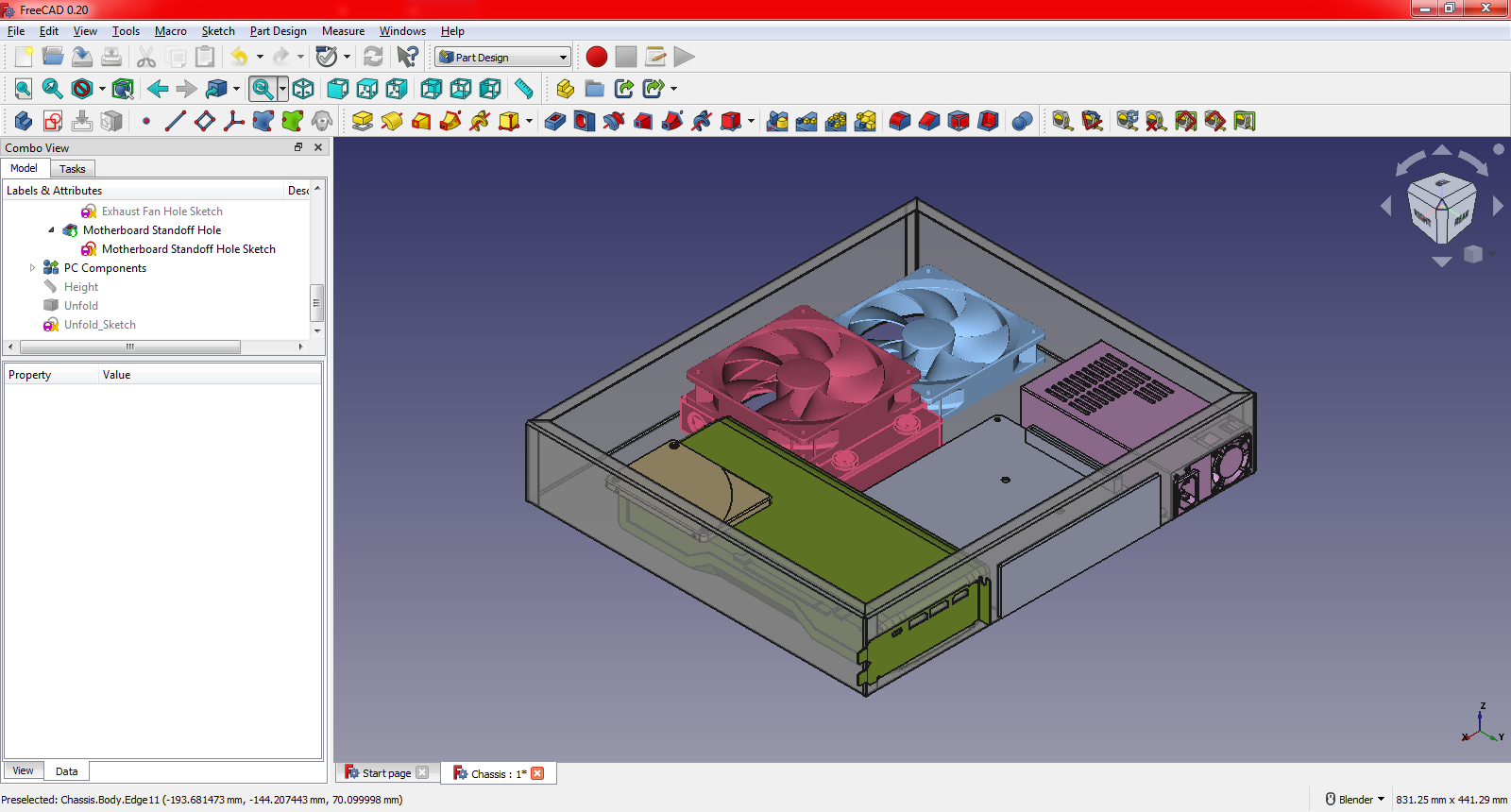Open the undo history dropdown arrow
Viewport: 1511px width, 812px height.
pyautogui.click(x=260, y=57)
